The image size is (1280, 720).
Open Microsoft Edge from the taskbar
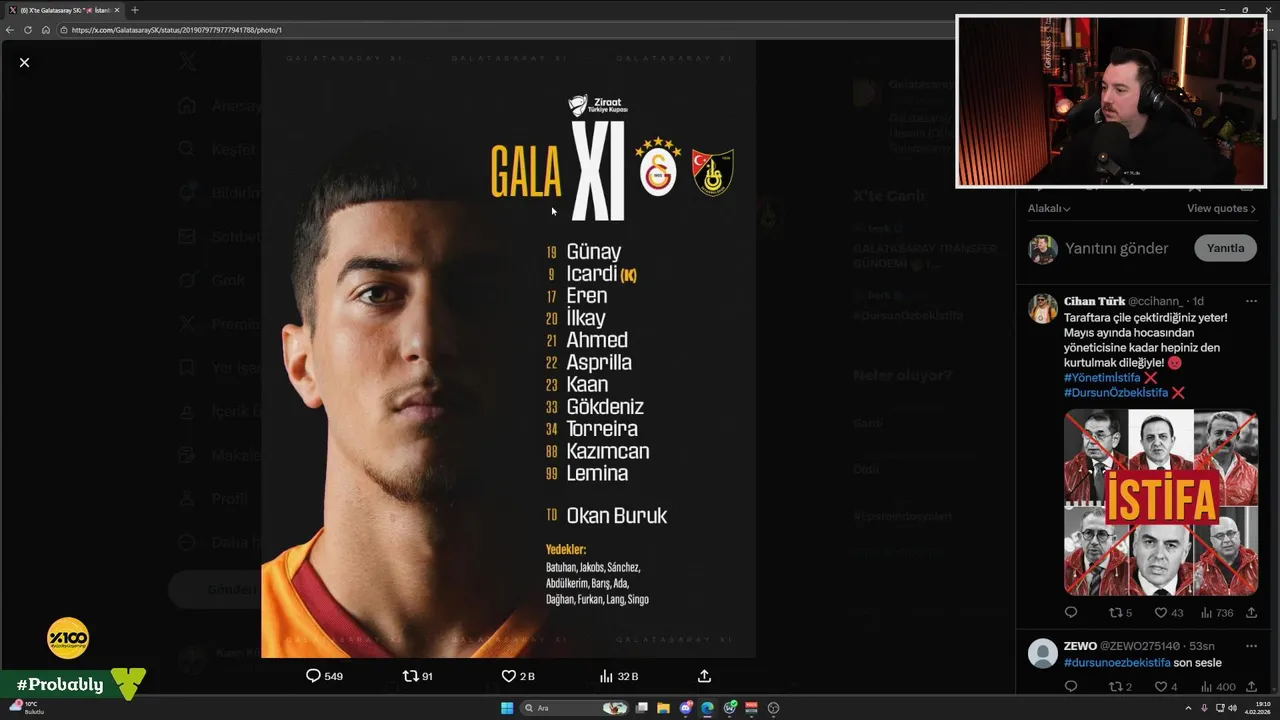(x=708, y=708)
